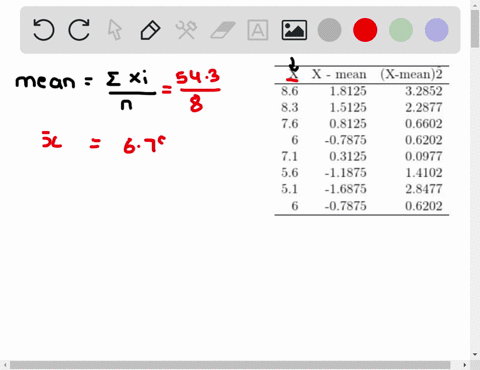The image size is (480, 370).
Task: Click the table value 0.3125
Action: click(348, 156)
